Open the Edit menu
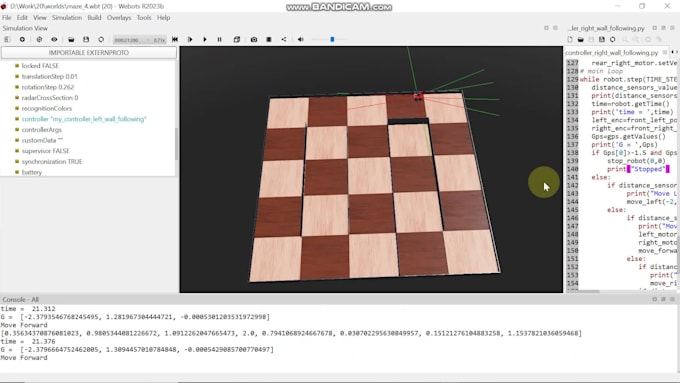 point(22,18)
